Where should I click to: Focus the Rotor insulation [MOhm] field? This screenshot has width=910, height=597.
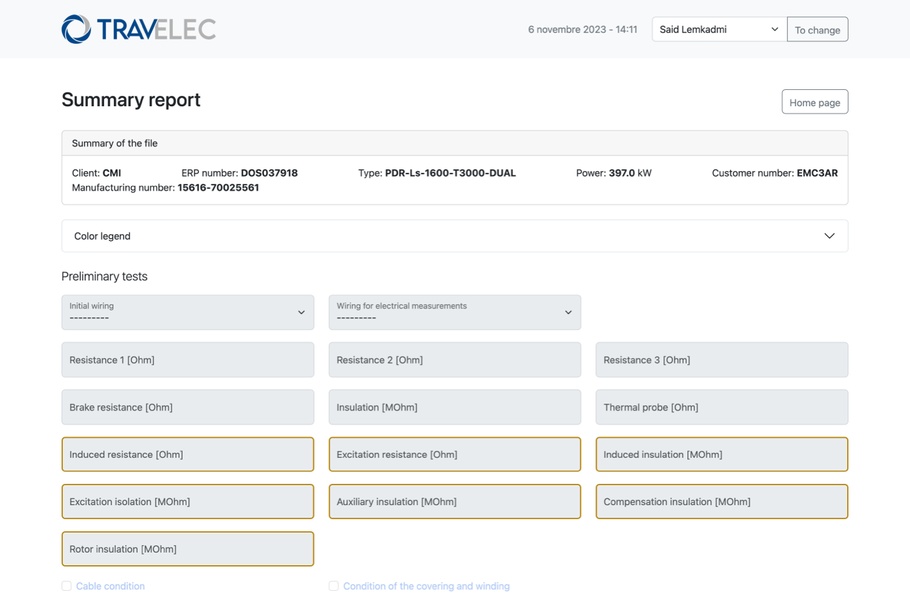(x=187, y=549)
